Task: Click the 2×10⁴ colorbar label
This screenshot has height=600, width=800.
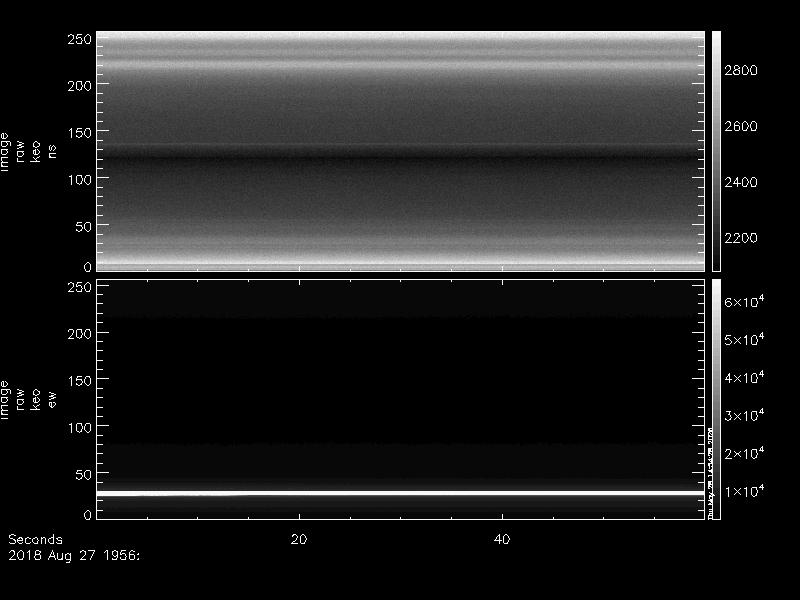Action: pyautogui.click(x=744, y=453)
